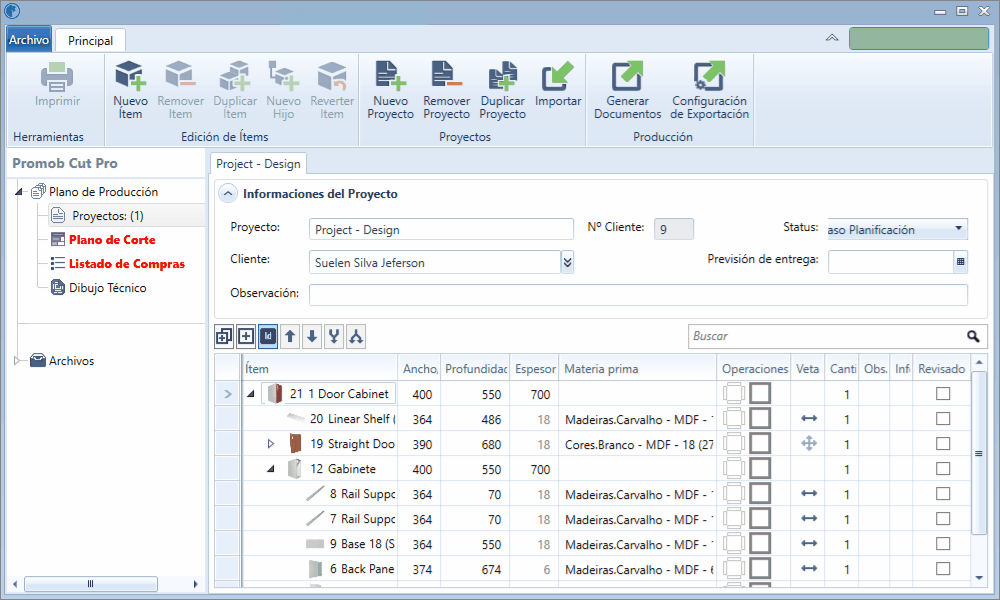Move item down with the down arrow

(x=312, y=336)
